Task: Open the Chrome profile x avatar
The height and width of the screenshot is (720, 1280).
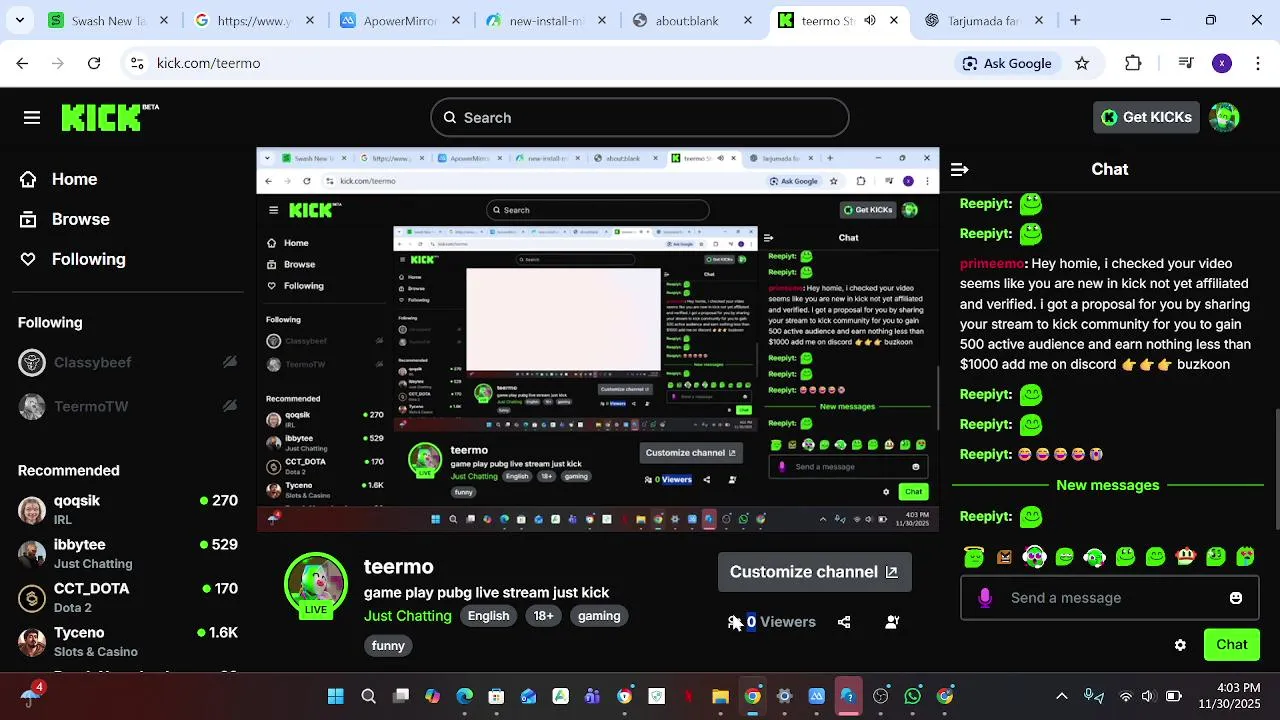Action: [x=1222, y=63]
